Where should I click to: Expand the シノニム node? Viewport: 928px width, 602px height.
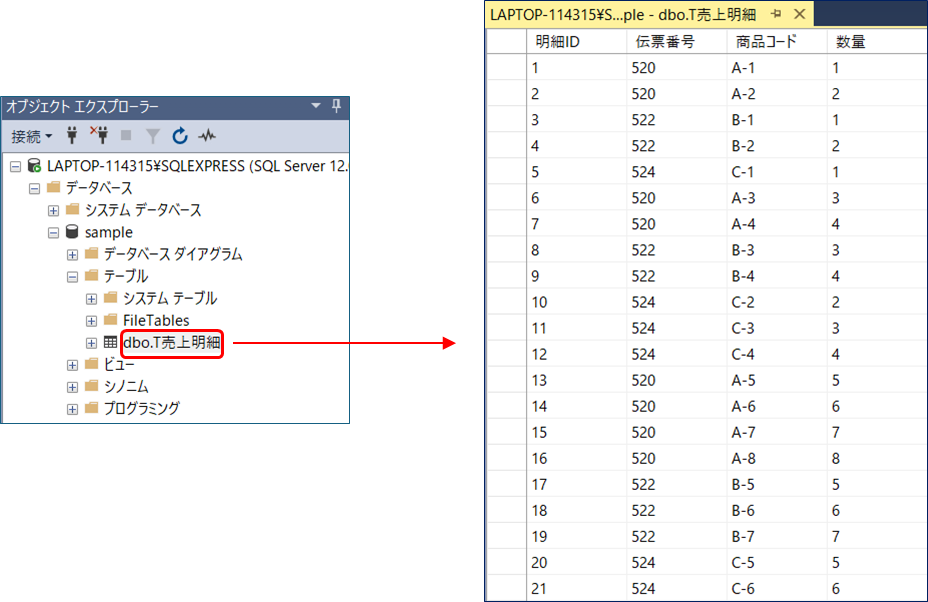pos(72,388)
